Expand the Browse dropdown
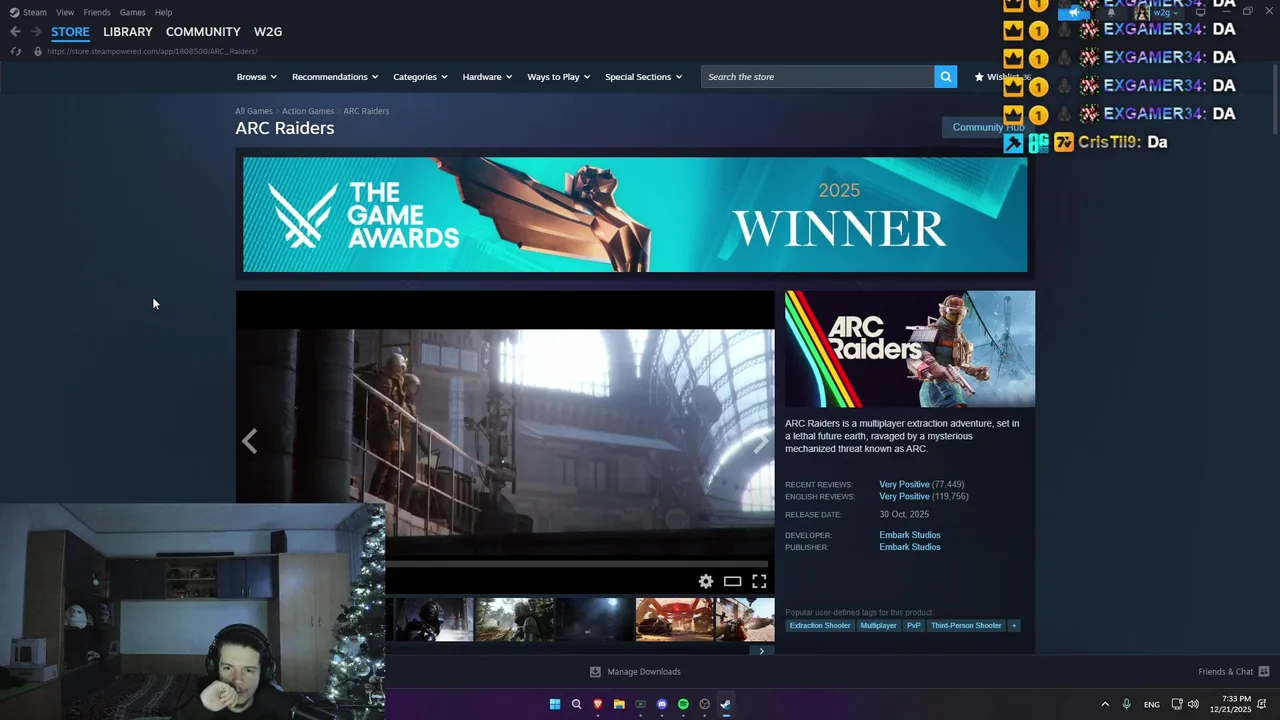 point(256,77)
